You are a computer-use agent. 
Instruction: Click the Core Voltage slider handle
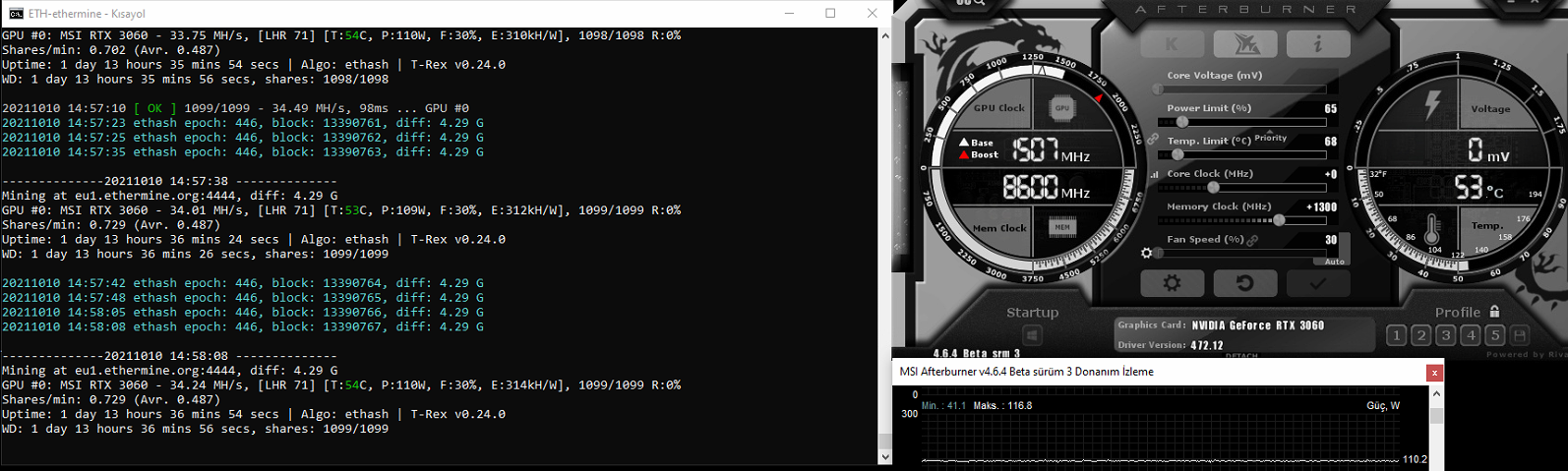click(x=1158, y=89)
